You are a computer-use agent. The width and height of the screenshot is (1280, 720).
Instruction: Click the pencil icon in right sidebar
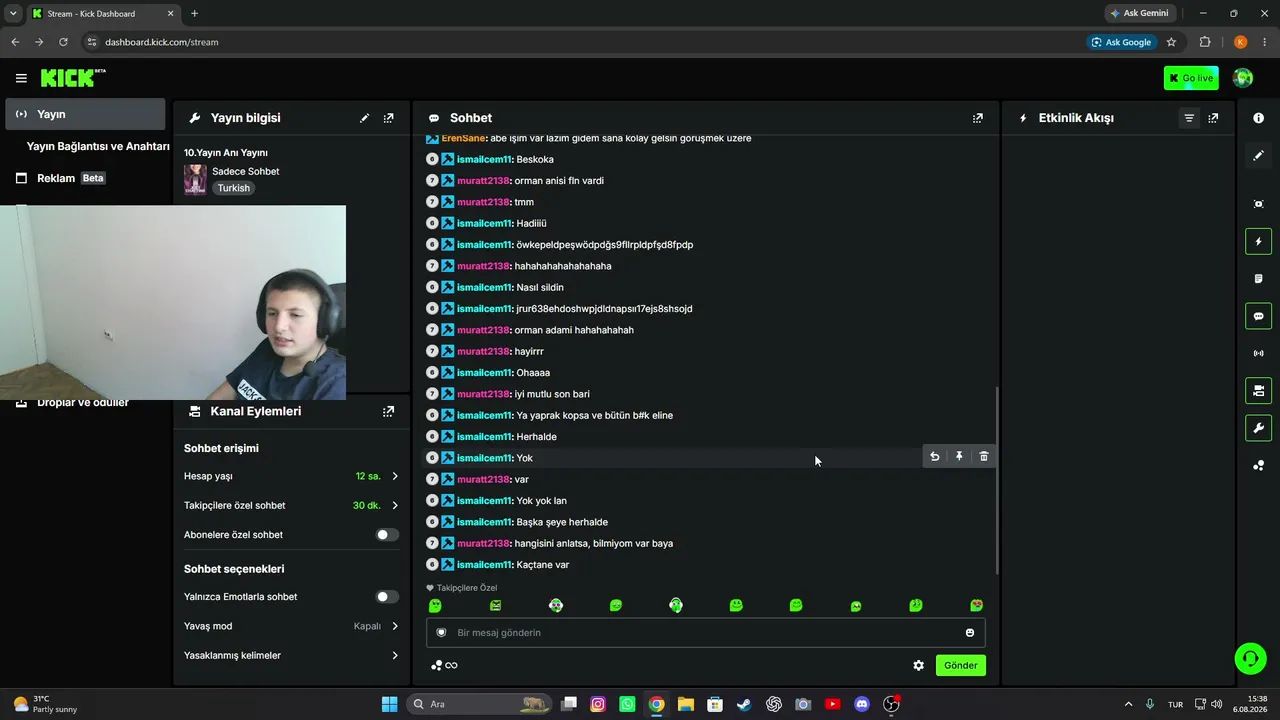[1258, 155]
